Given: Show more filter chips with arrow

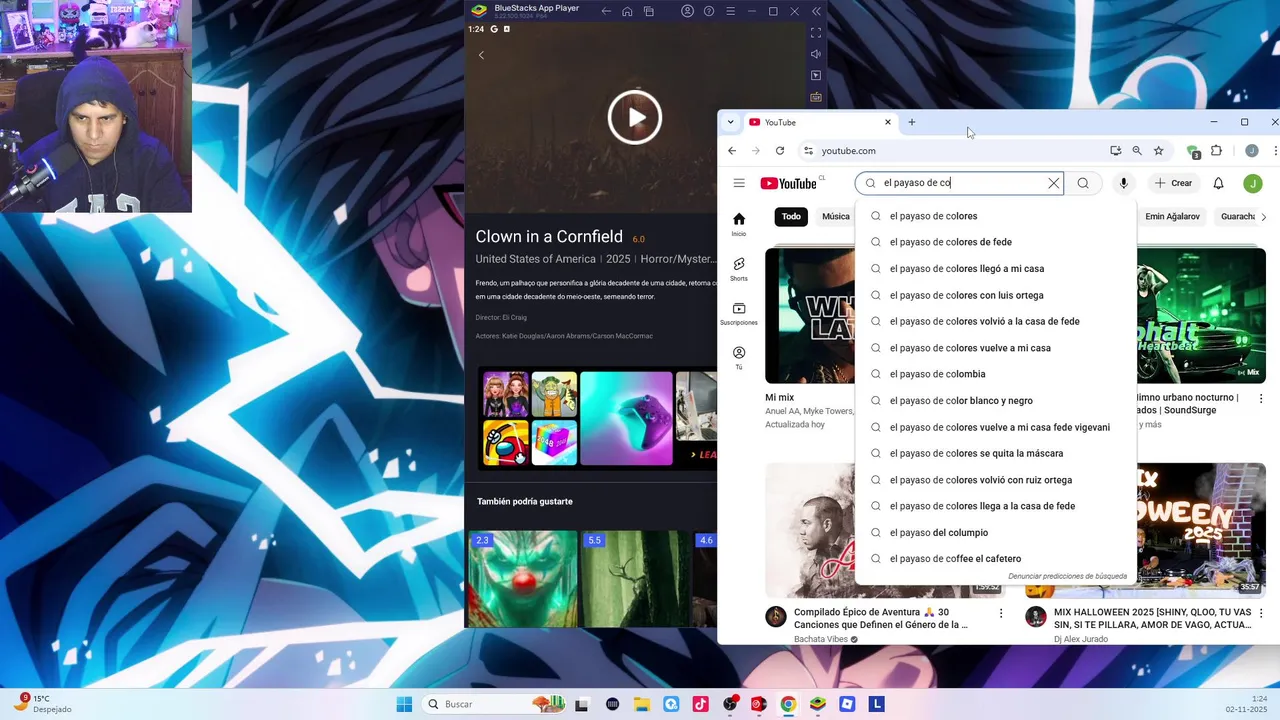Looking at the screenshot, I should coord(1263,217).
